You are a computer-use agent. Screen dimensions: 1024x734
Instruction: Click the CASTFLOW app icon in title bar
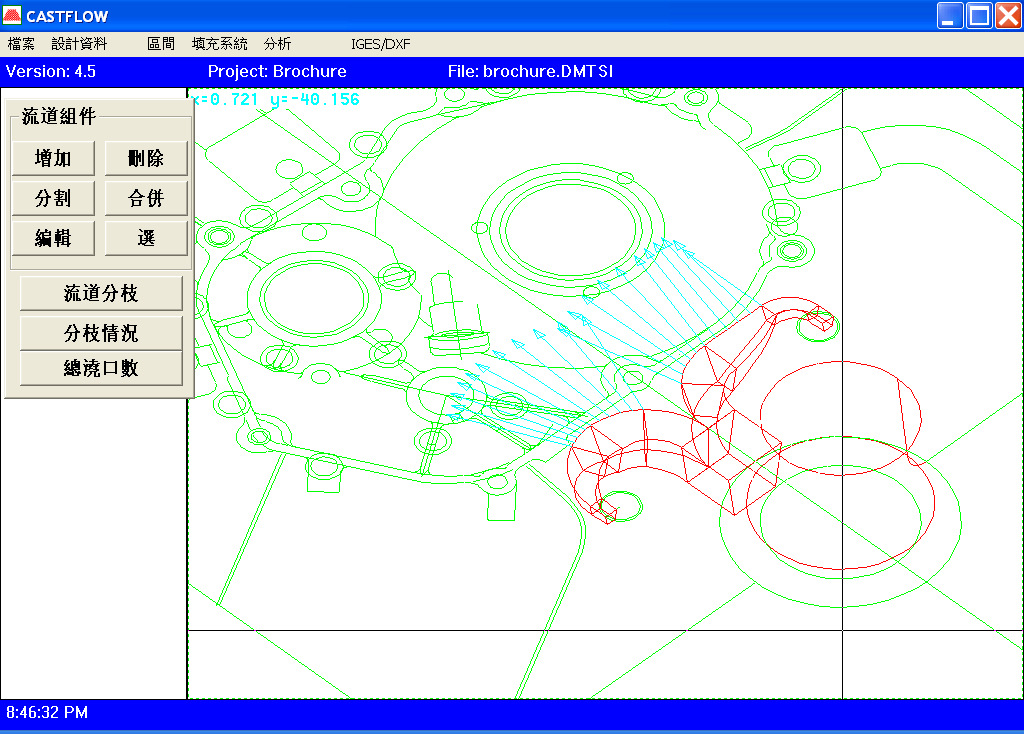click(x=12, y=15)
